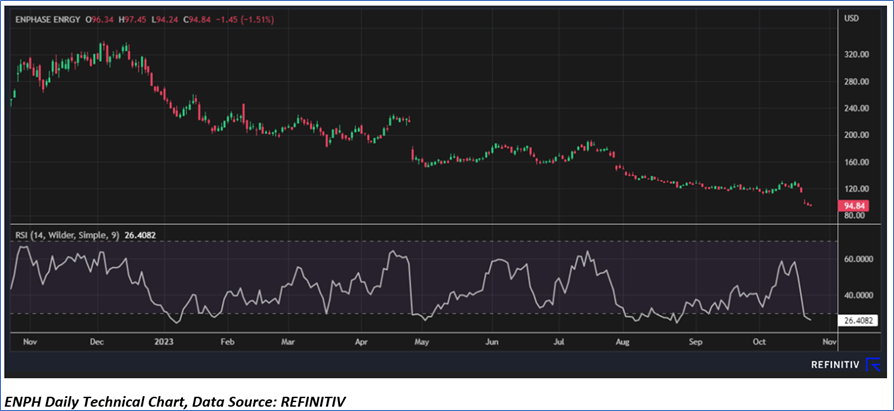This screenshot has height=411, width=894.
Task: Click the USD currency label
Action: (852, 19)
